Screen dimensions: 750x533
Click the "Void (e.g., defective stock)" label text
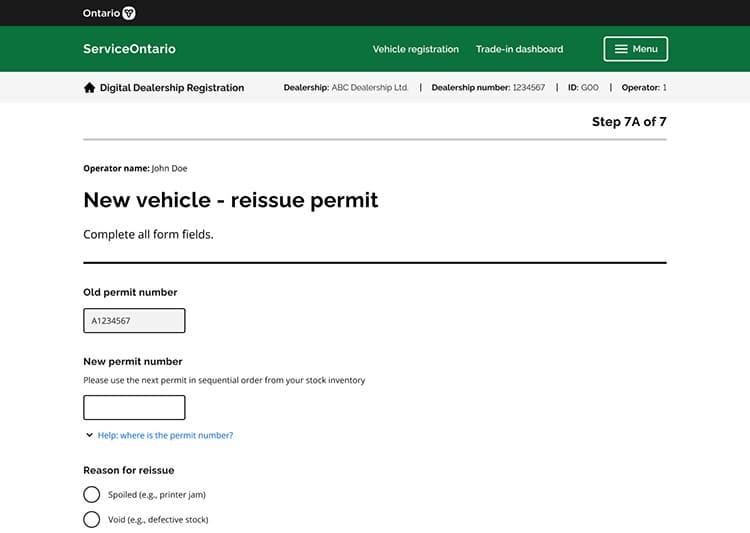tap(158, 519)
